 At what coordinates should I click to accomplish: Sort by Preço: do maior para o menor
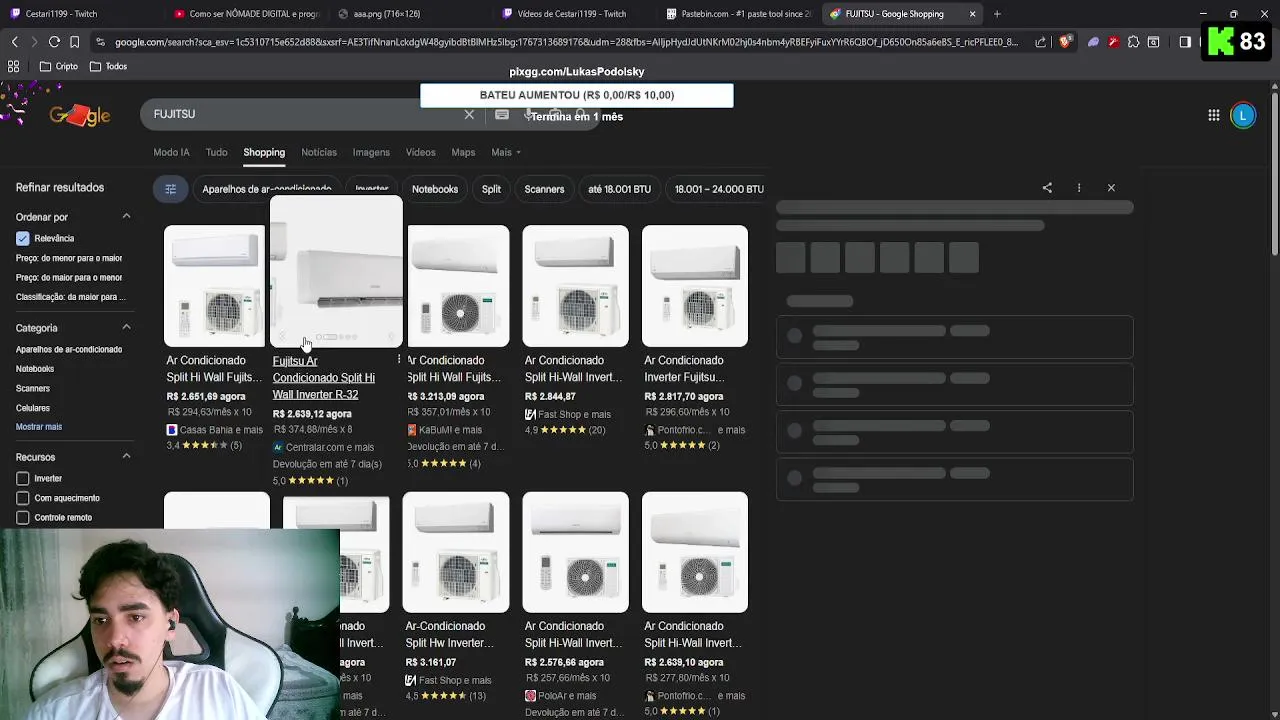tap(69, 278)
